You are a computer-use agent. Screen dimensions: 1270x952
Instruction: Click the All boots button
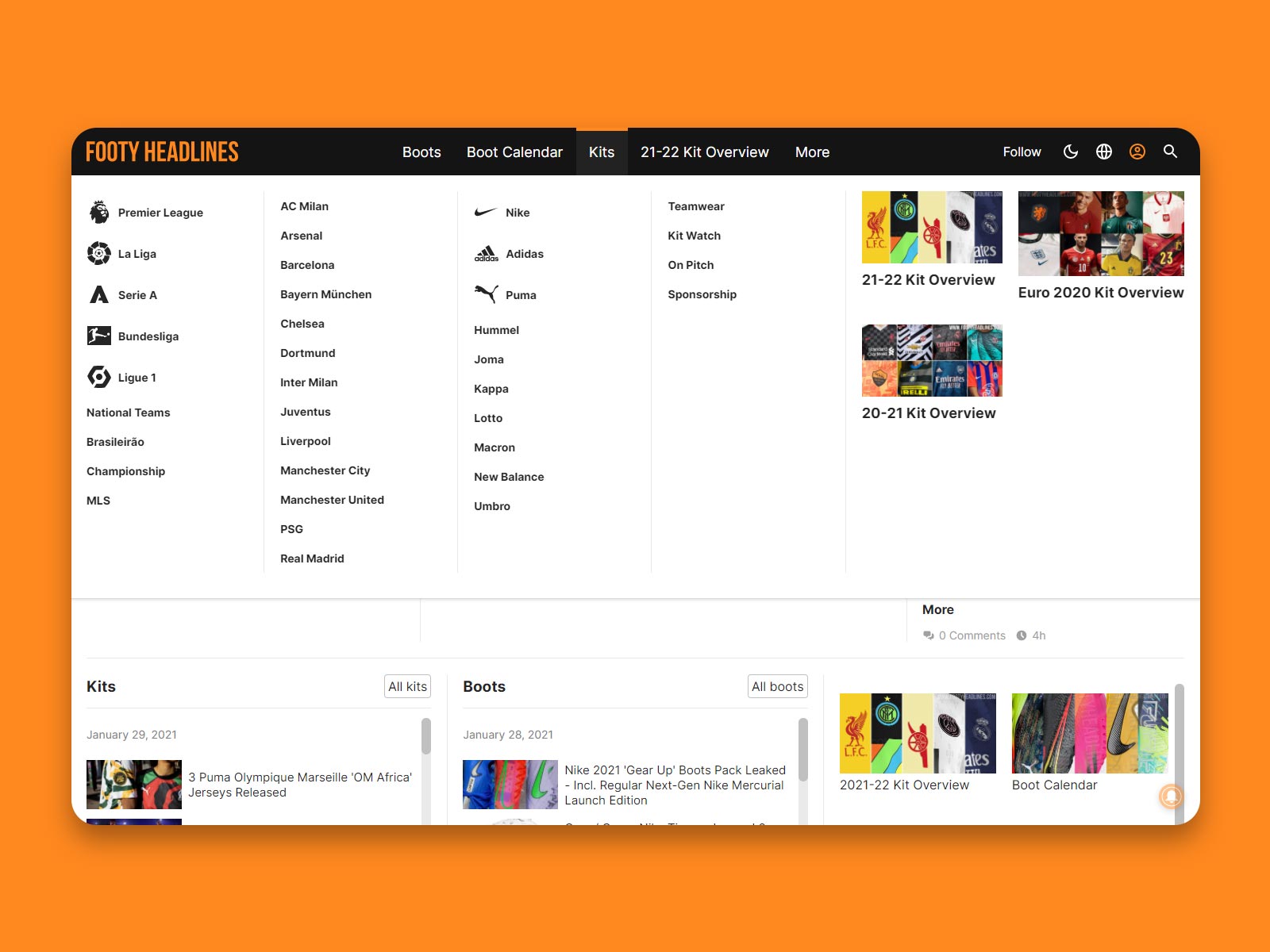pyautogui.click(x=778, y=686)
